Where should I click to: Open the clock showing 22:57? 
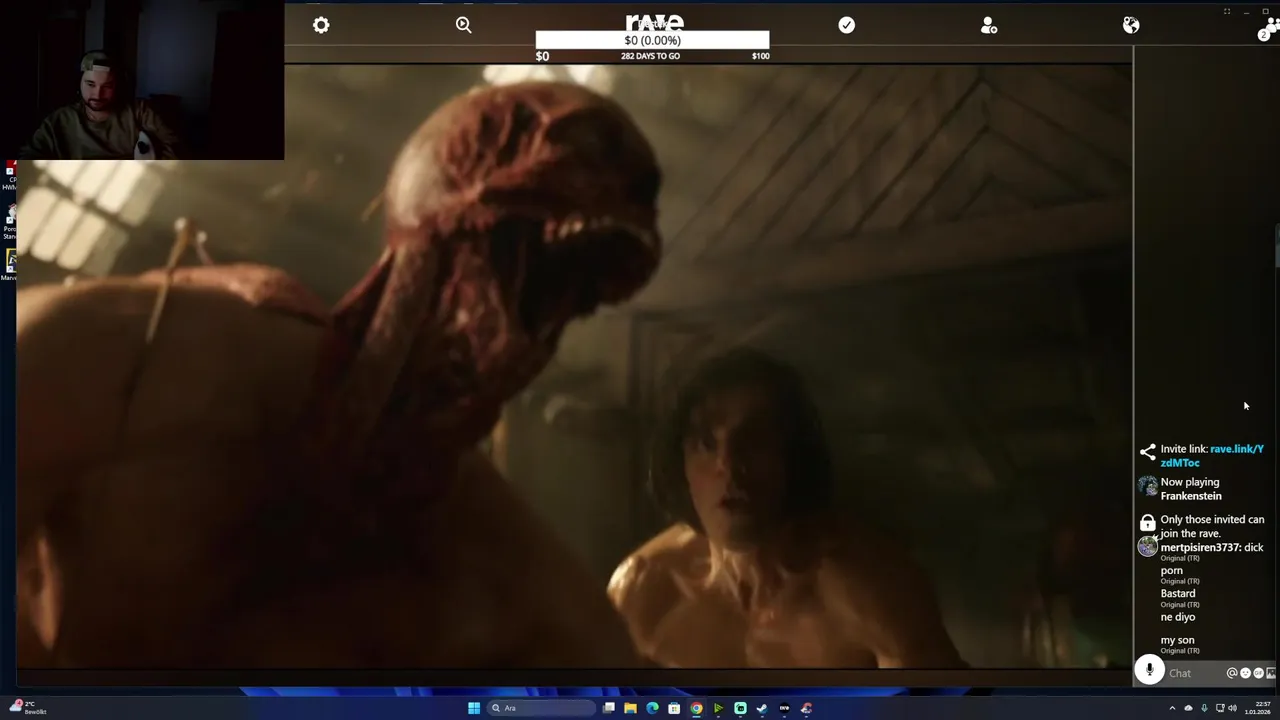pyautogui.click(x=1259, y=708)
